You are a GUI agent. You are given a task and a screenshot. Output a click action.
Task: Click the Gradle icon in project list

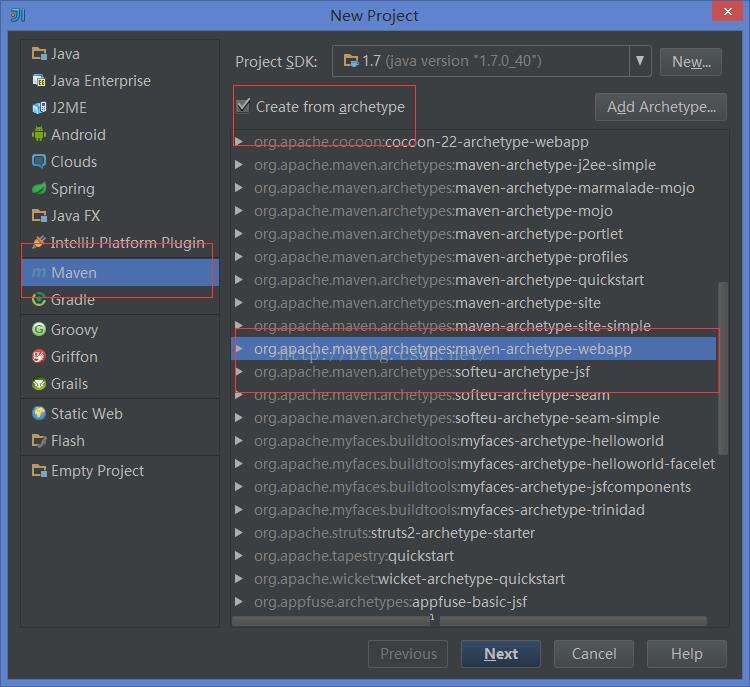pos(39,299)
